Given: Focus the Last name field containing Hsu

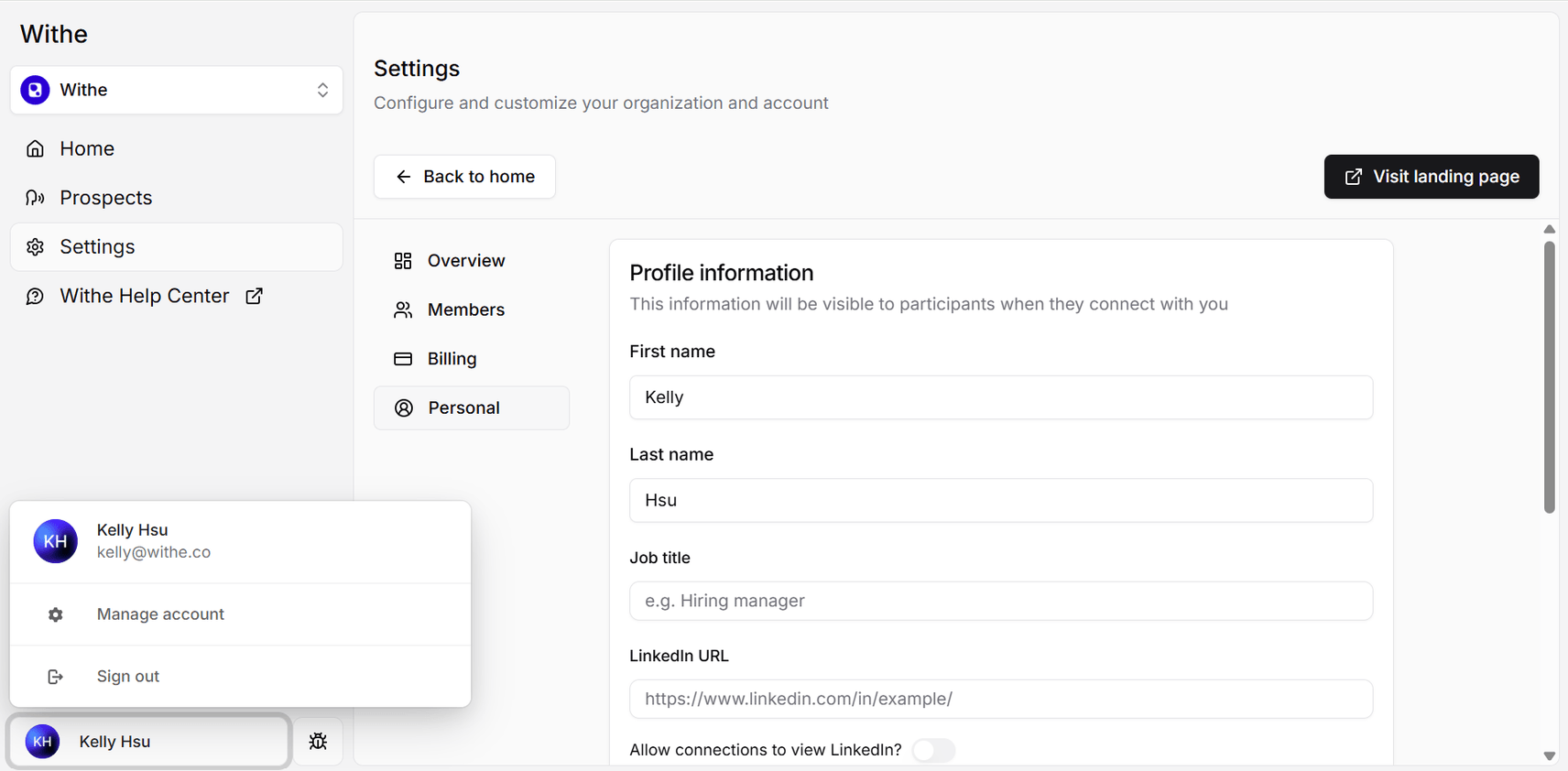Looking at the screenshot, I should click(1001, 501).
